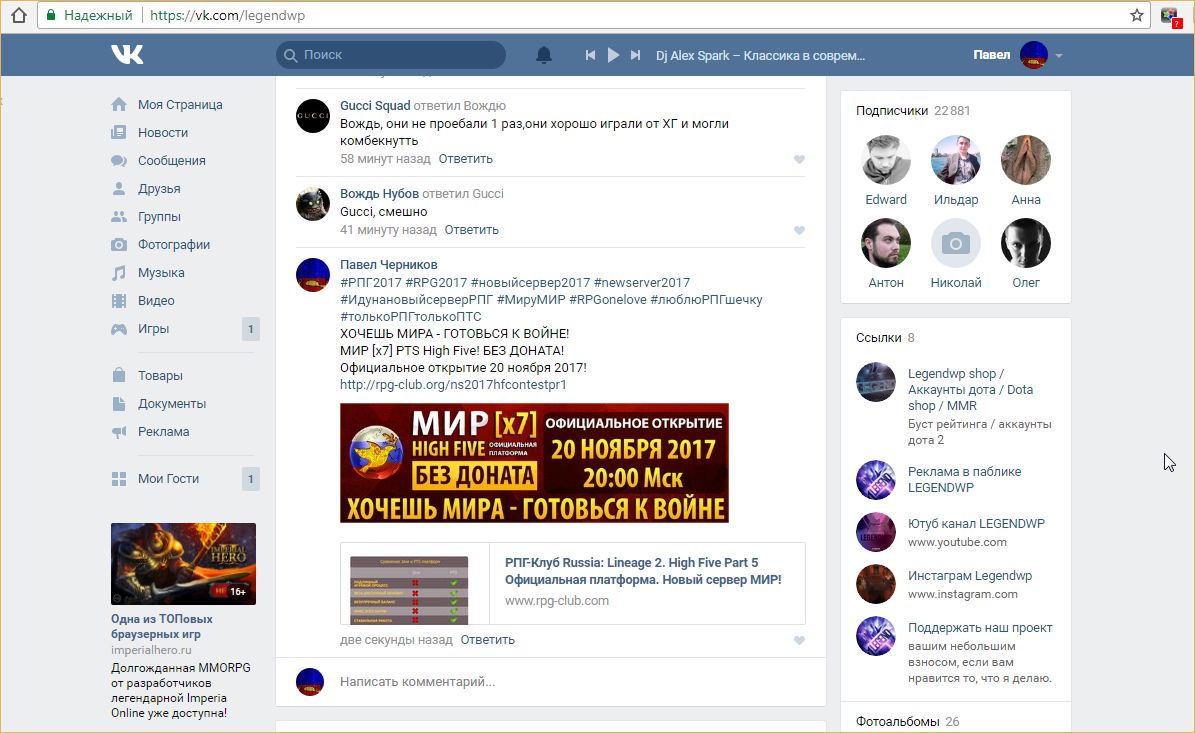Open the Подписчики list header
This screenshot has height=733, width=1195.
913,110
